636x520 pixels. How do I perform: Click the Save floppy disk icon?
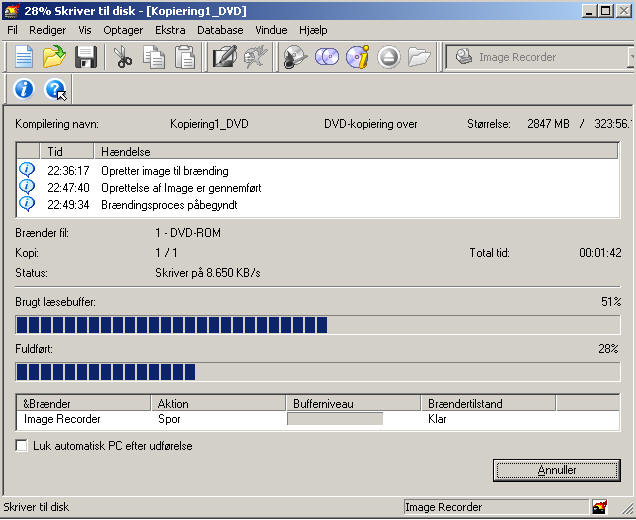86,56
